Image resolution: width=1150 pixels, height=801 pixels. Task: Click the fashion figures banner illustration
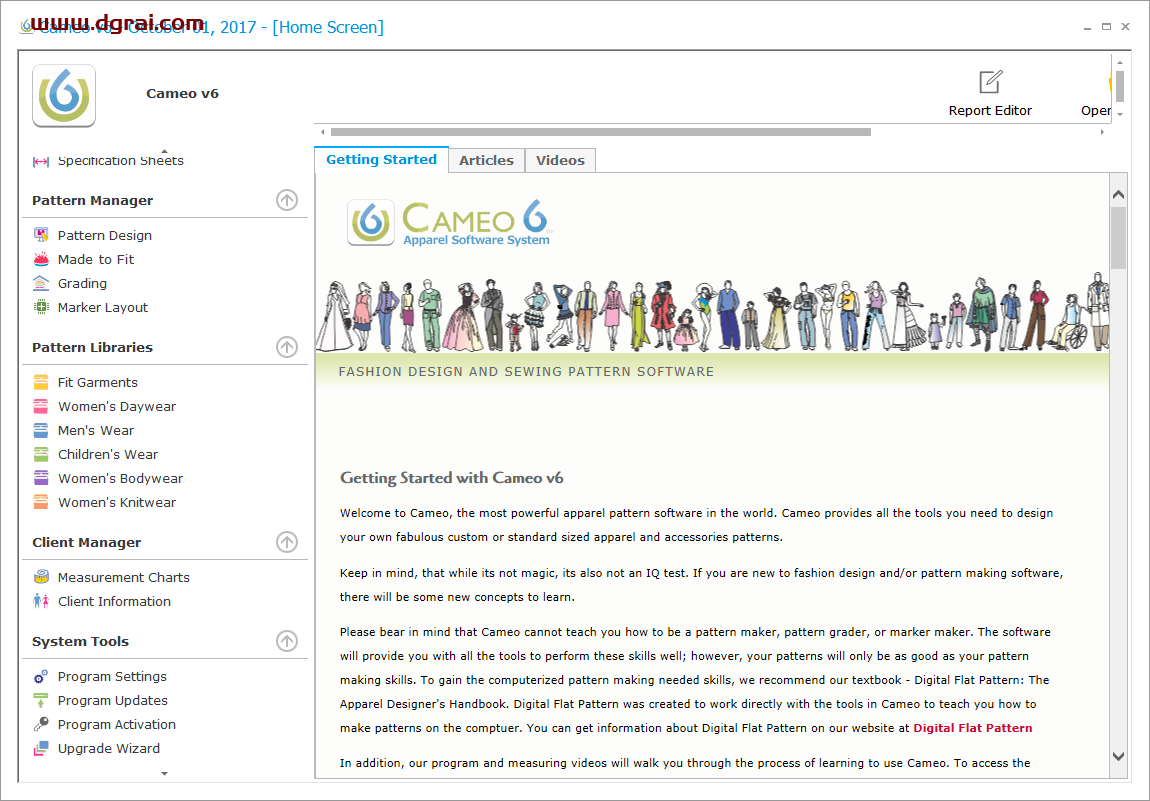coord(712,312)
